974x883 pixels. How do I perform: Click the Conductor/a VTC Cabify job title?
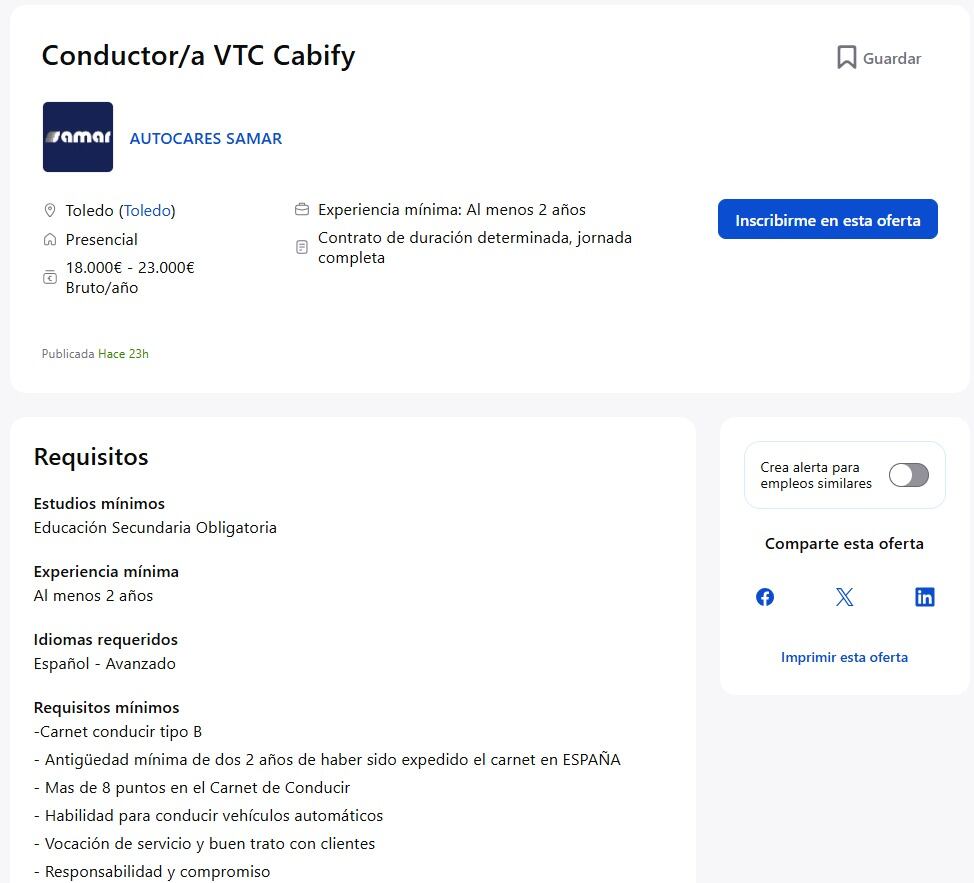pyautogui.click(x=197, y=55)
